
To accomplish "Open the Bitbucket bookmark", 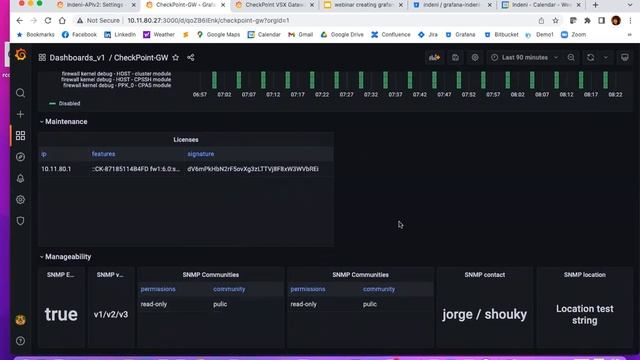I will pyautogui.click(x=501, y=35).
